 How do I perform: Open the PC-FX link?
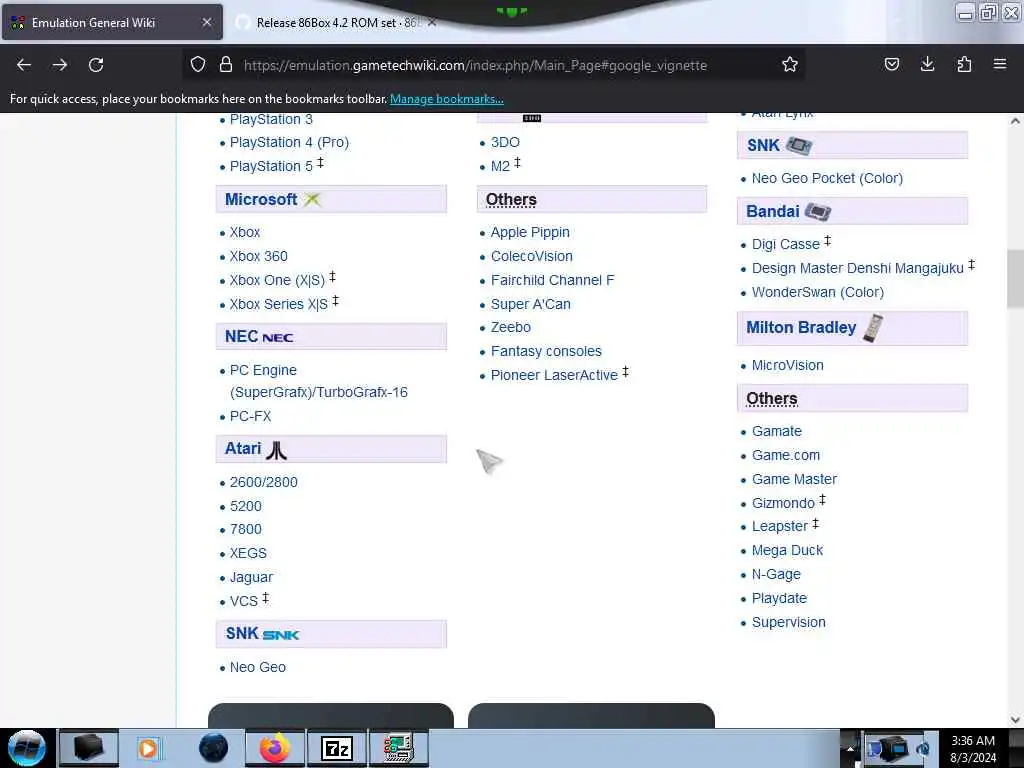[250, 416]
